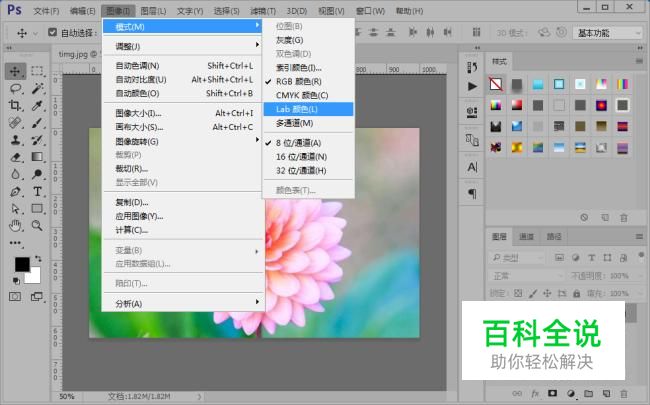This screenshot has width=650, height=405.
Task: Swap foreground and background colors
Action: click(x=38, y=258)
